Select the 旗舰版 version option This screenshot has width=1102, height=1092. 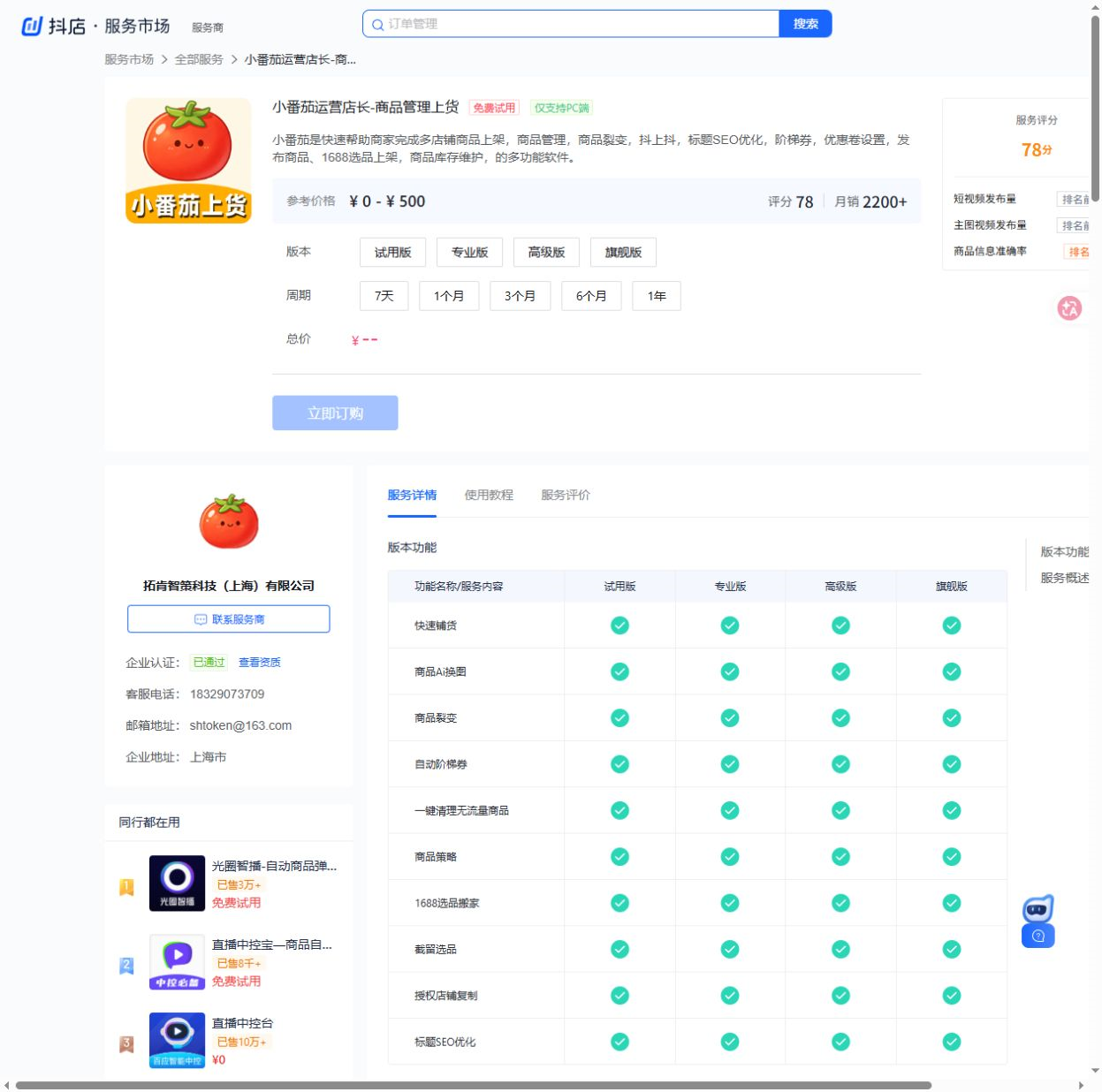623,253
